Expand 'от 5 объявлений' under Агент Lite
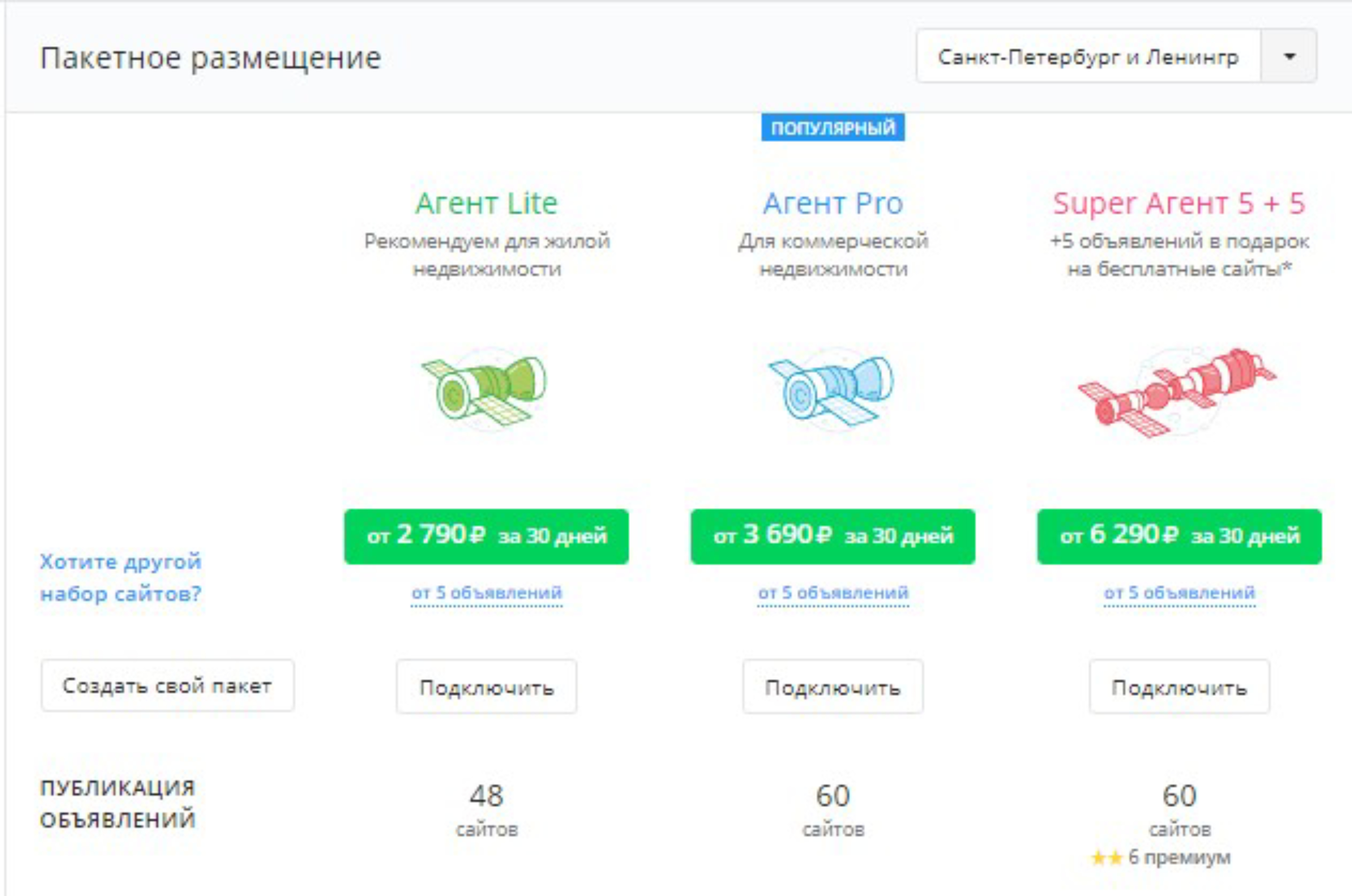1352x896 pixels. tap(487, 593)
